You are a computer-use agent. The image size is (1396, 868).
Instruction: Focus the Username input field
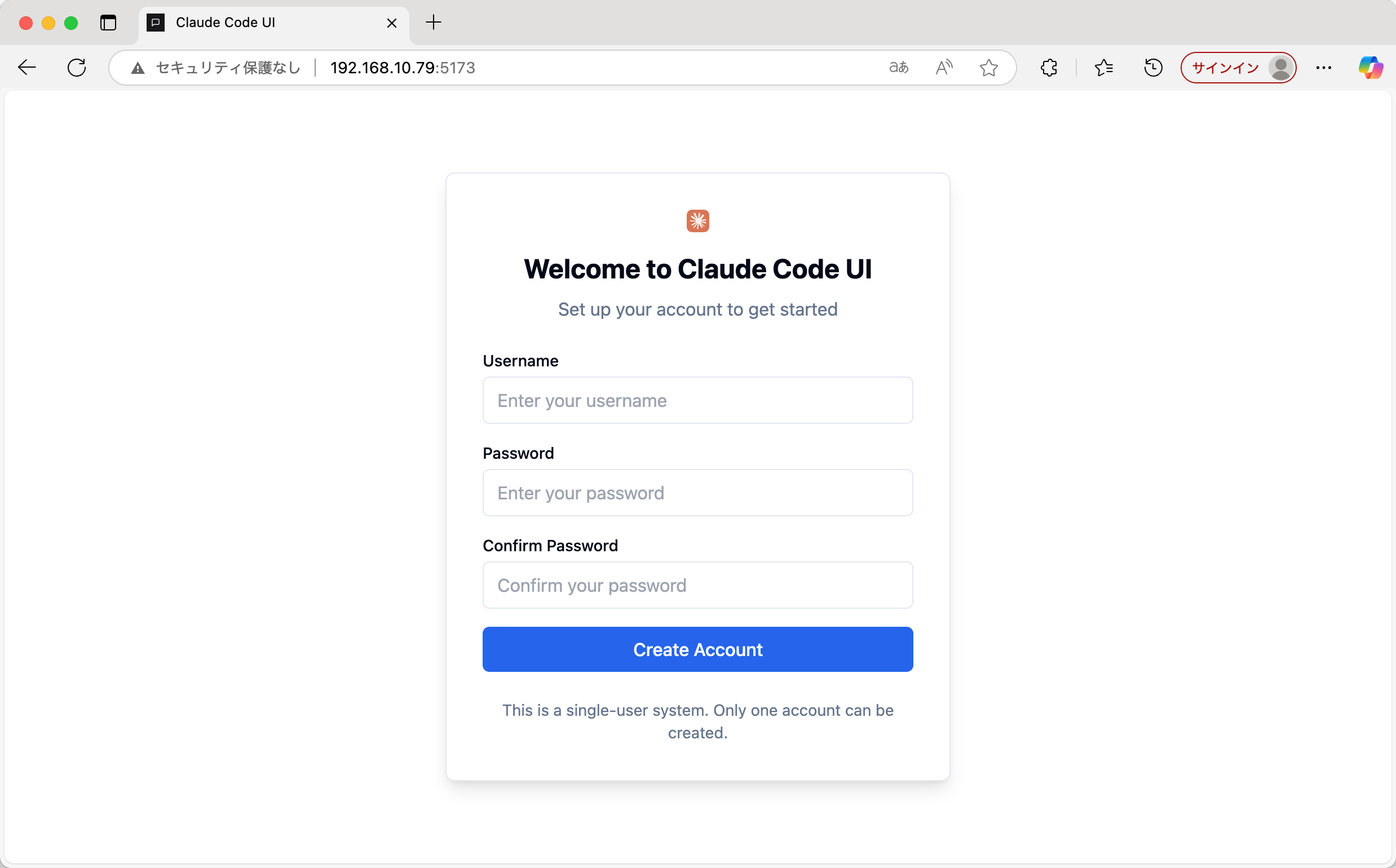tap(697, 400)
